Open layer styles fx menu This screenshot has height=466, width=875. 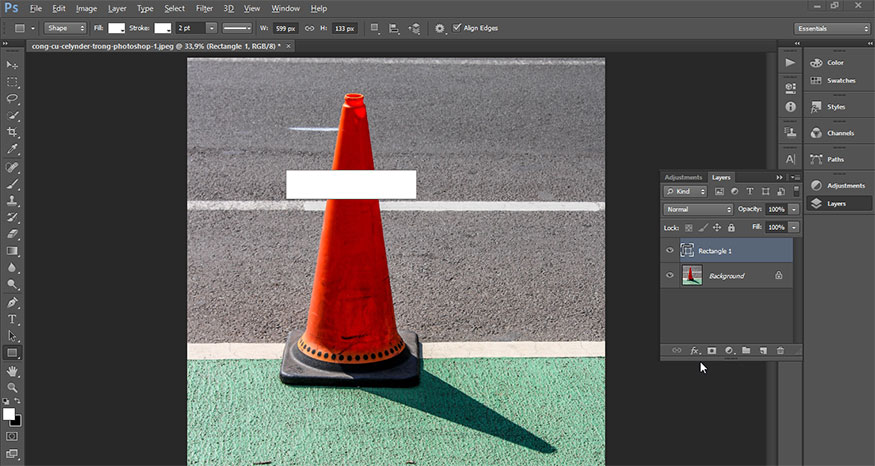[695, 351]
